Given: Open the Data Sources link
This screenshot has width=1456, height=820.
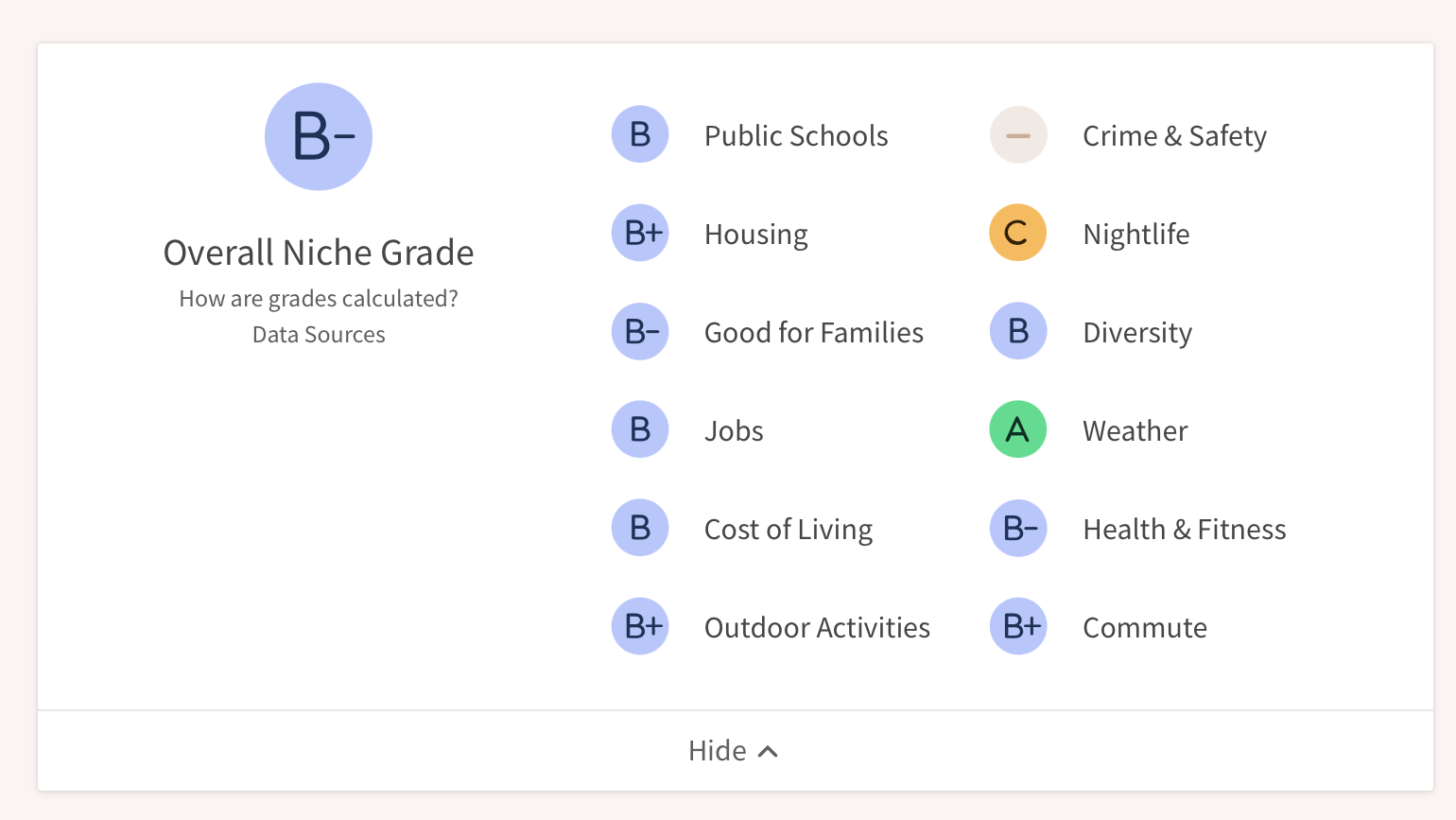Looking at the screenshot, I should (319, 335).
